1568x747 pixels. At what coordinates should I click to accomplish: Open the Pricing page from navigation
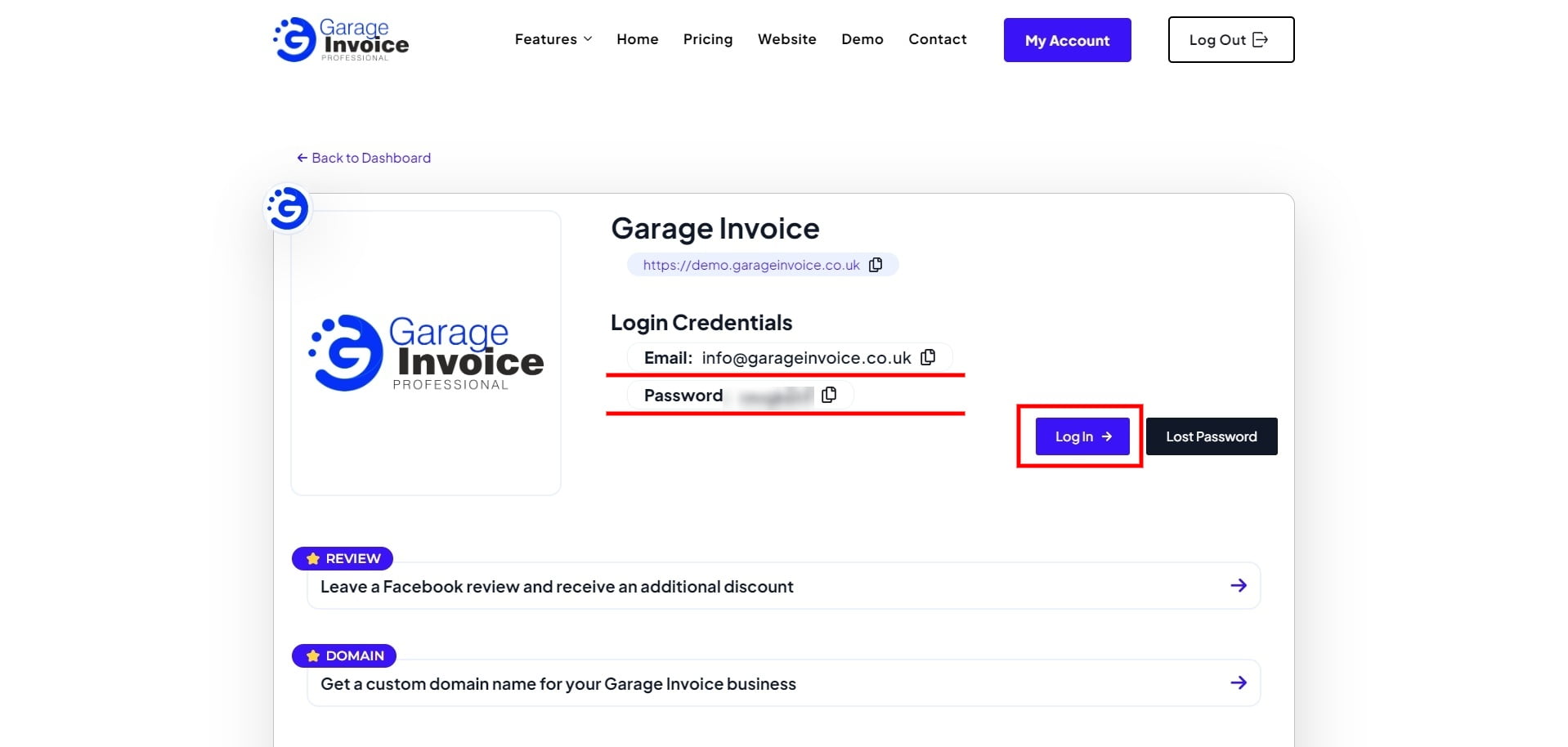(x=707, y=38)
